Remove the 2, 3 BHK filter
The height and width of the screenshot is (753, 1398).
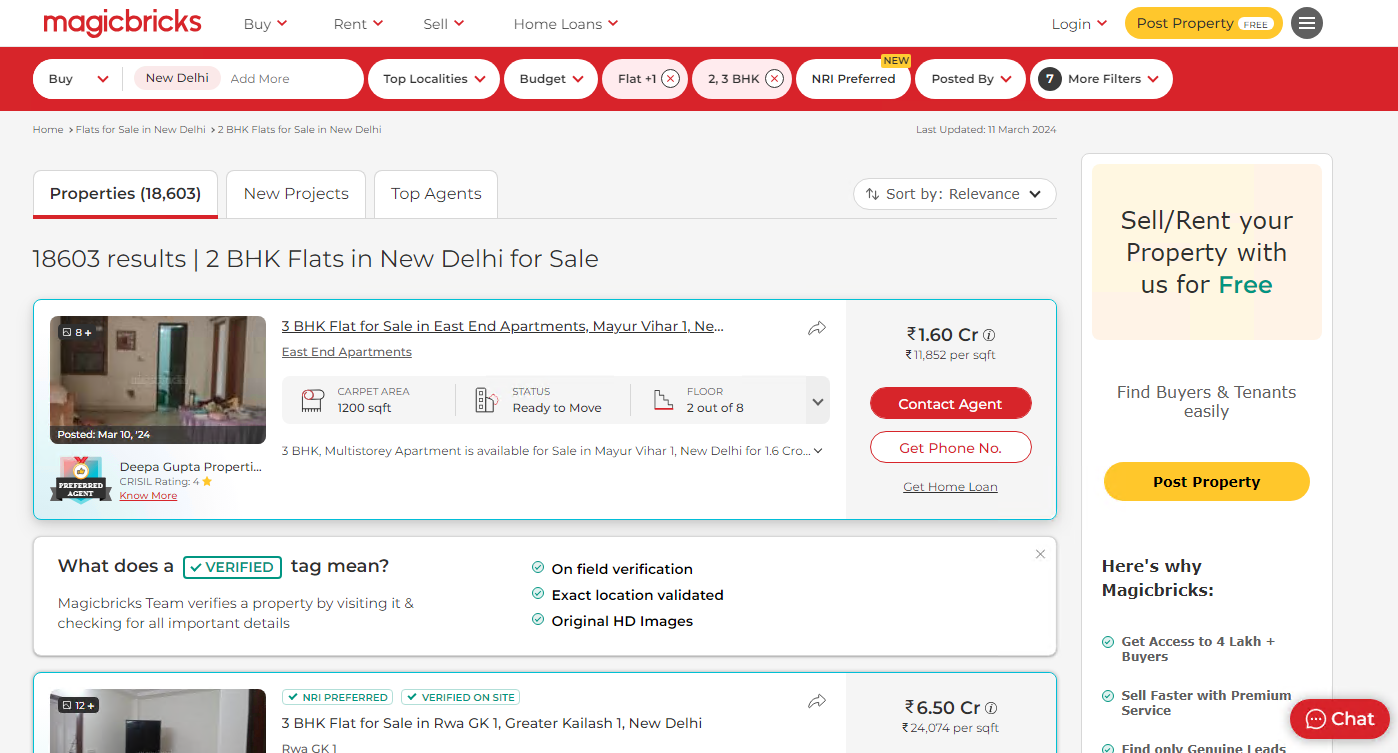click(774, 79)
